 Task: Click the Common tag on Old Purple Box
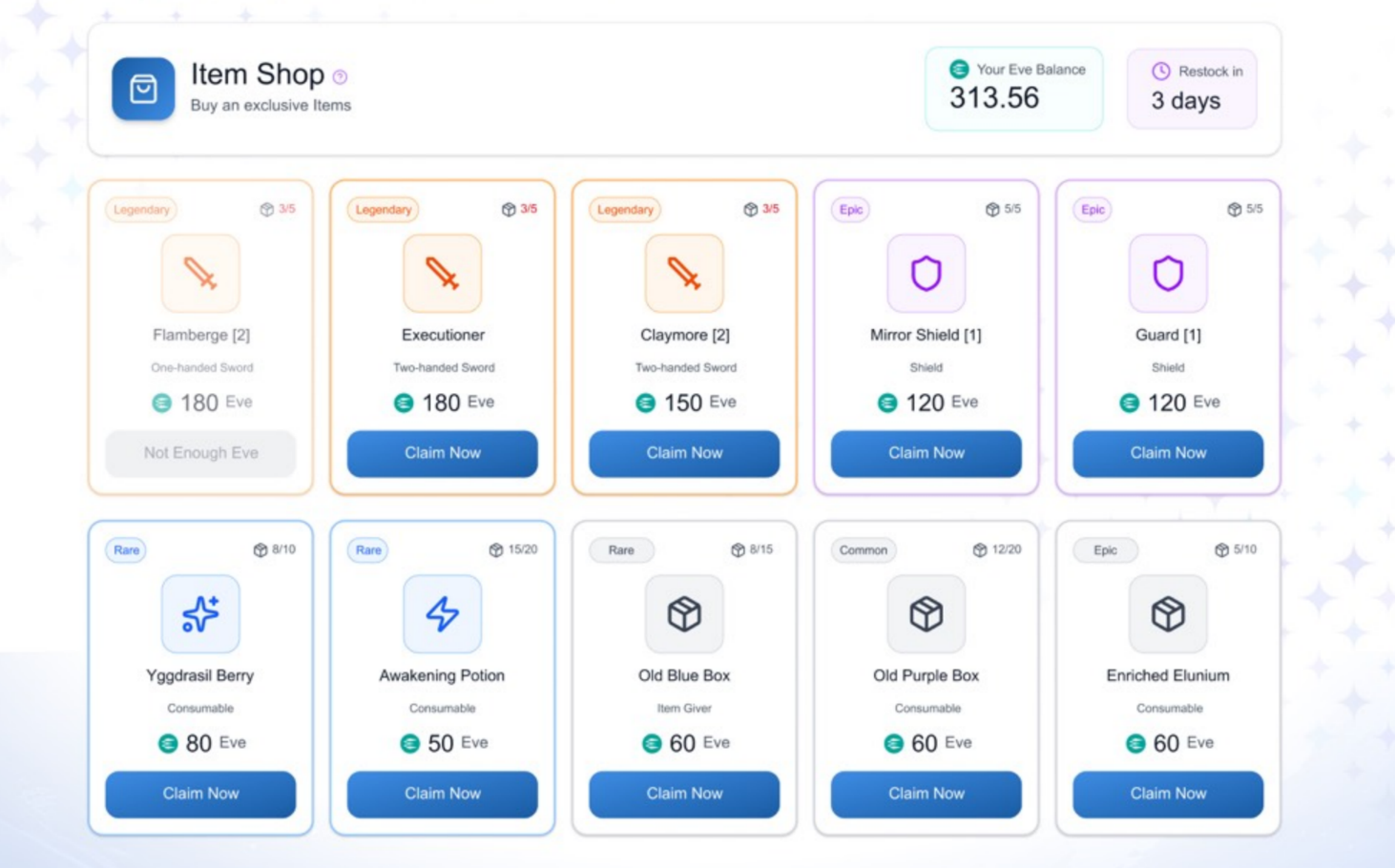[x=863, y=550]
